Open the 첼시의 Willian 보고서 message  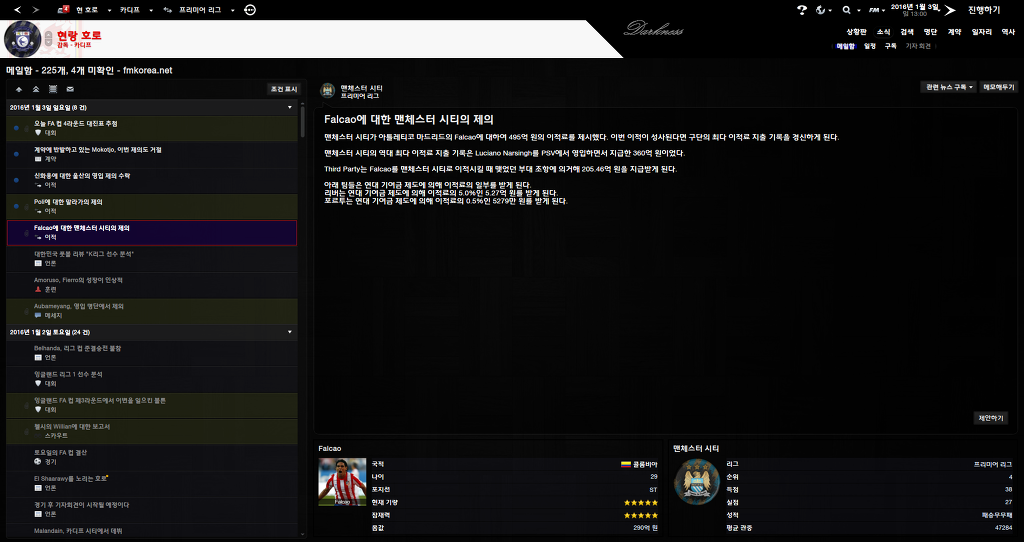coord(152,431)
